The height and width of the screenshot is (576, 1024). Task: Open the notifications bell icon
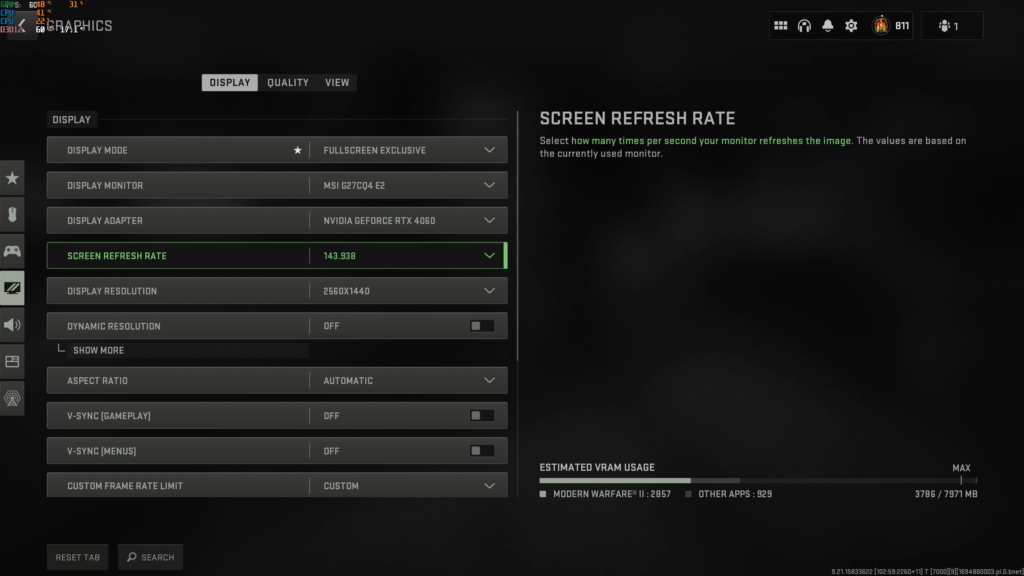point(827,25)
